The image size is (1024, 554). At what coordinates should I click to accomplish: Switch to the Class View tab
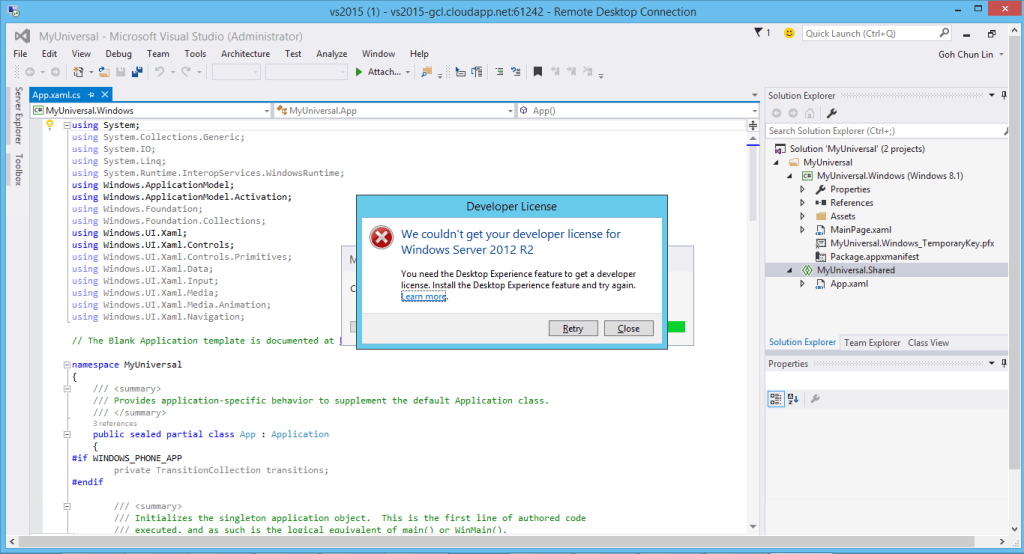click(x=928, y=342)
